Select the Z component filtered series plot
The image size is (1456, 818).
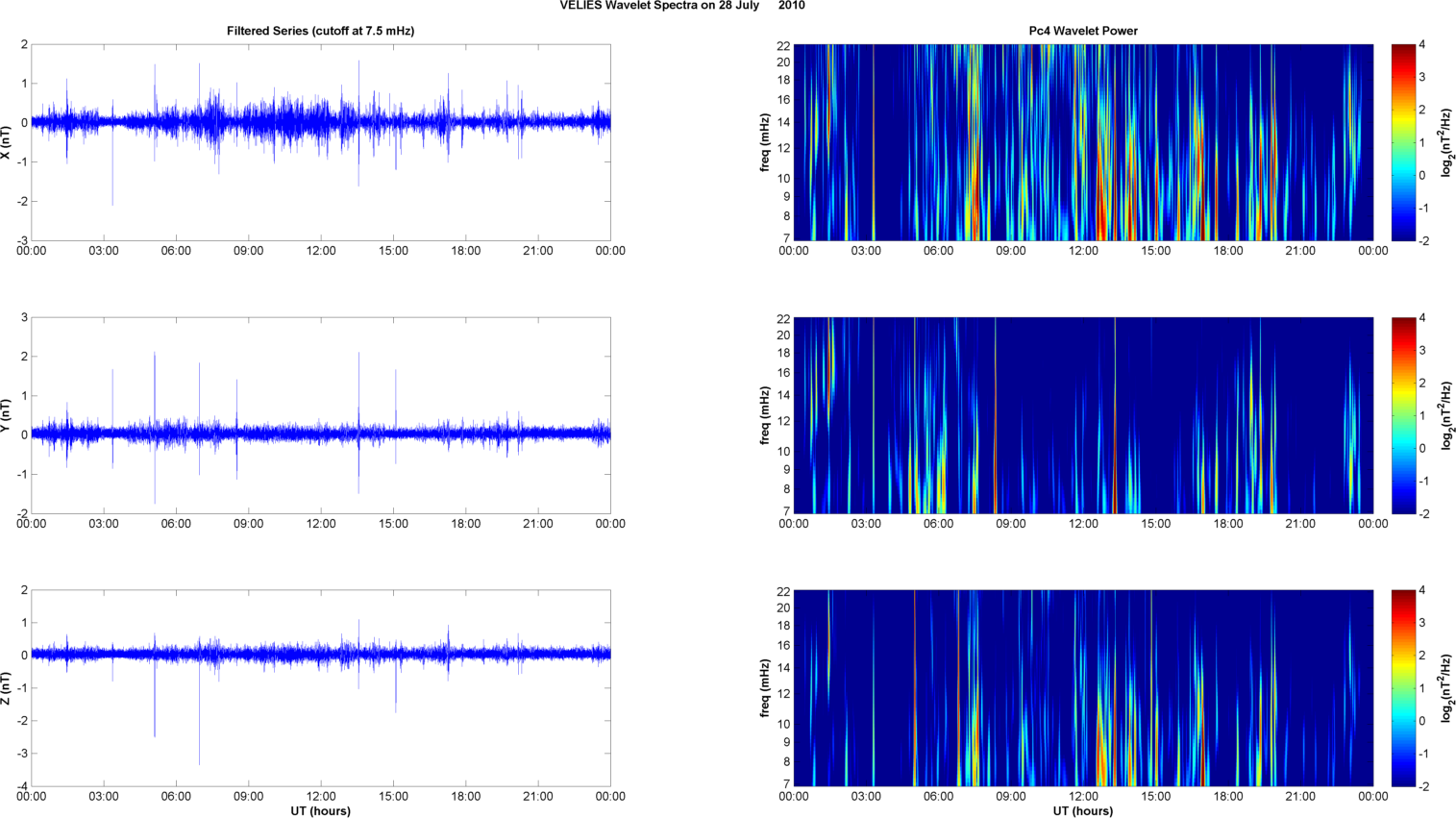[x=320, y=688]
